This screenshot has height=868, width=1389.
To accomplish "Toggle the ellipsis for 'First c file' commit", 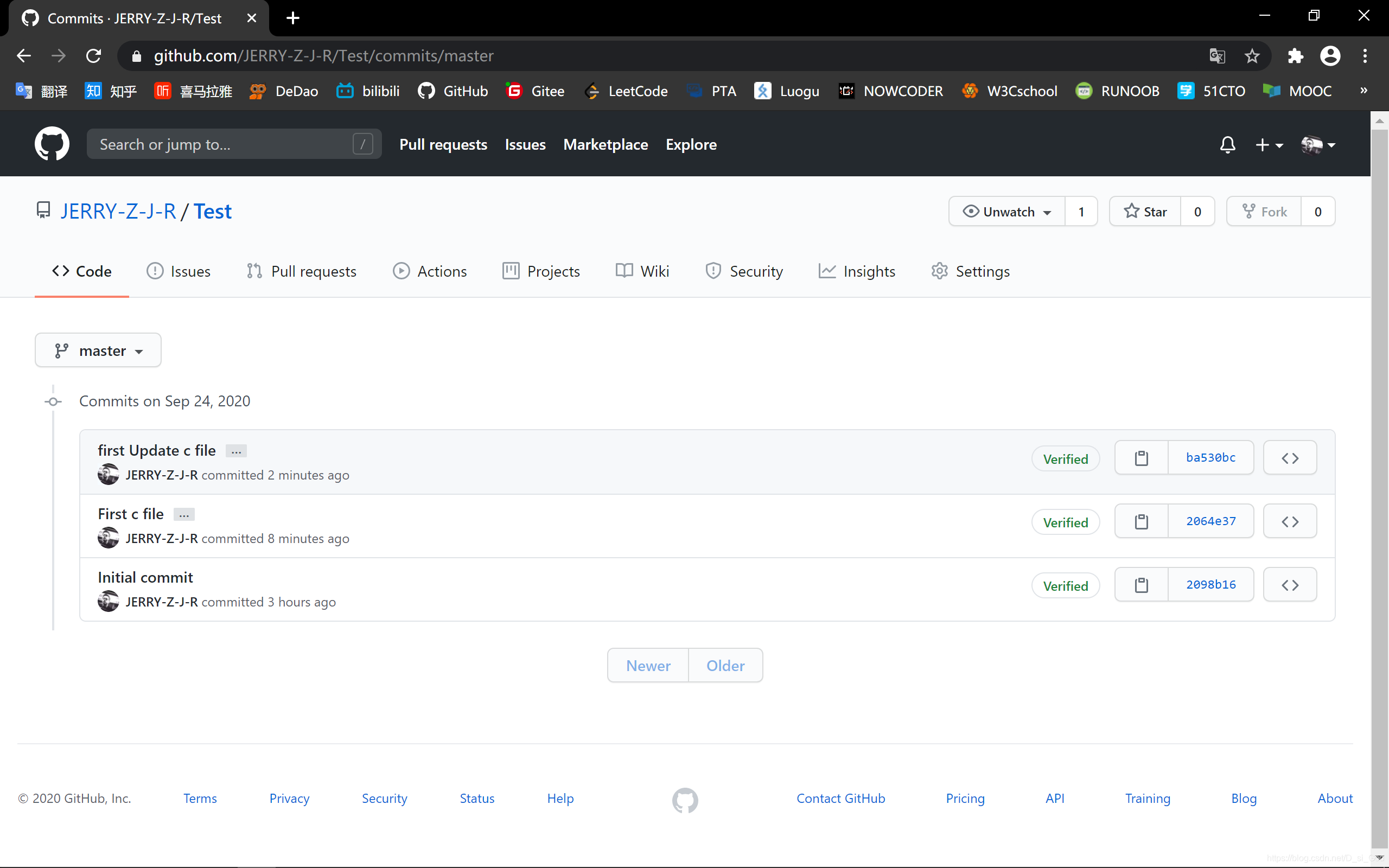I will (184, 515).
